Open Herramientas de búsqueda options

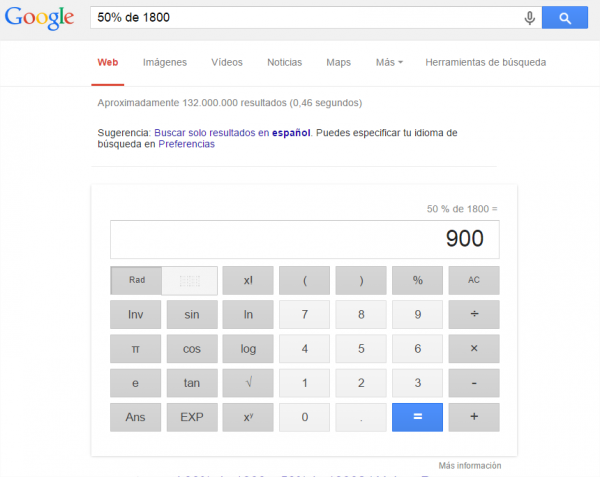485,62
